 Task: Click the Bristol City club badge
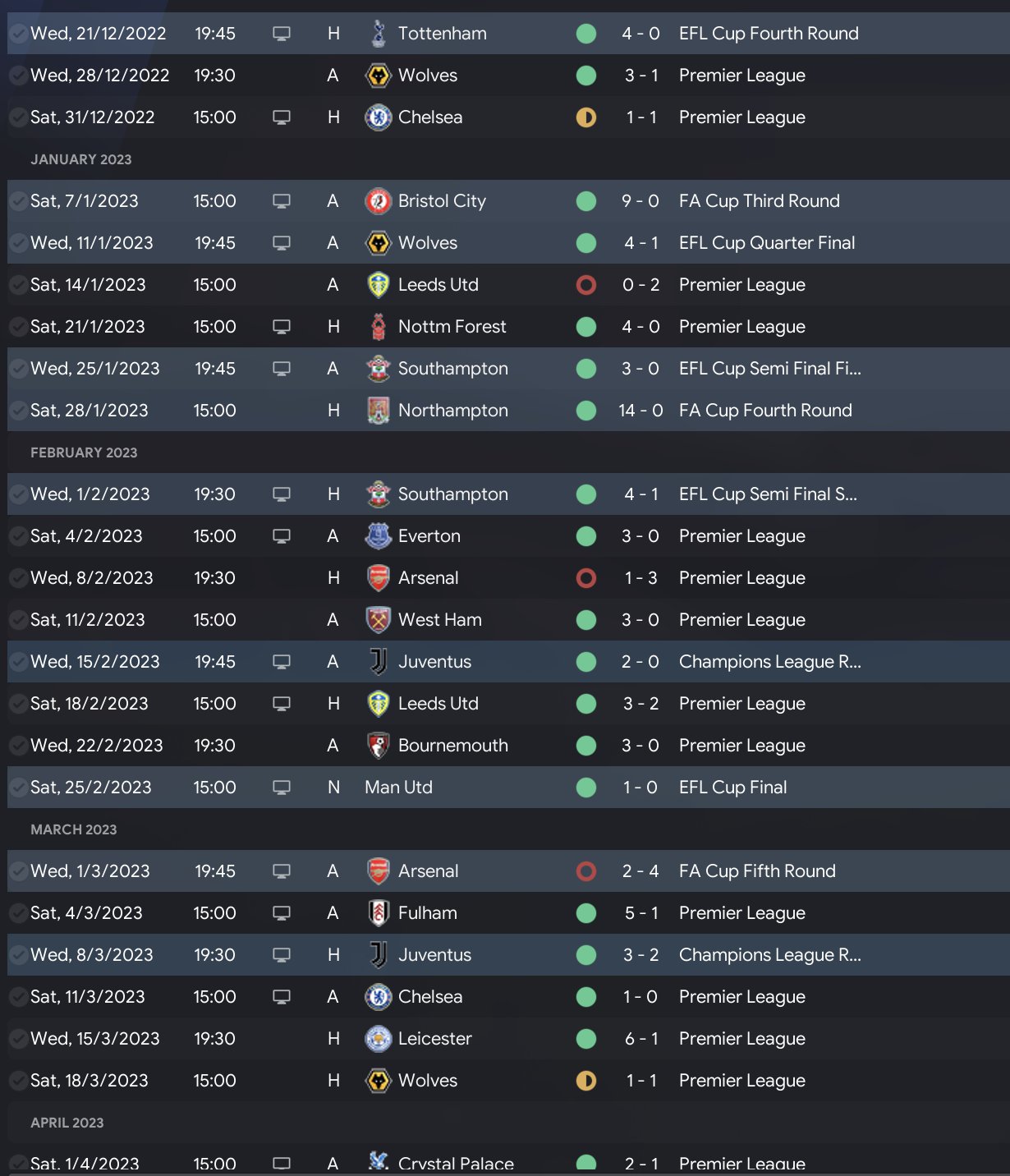(x=378, y=201)
